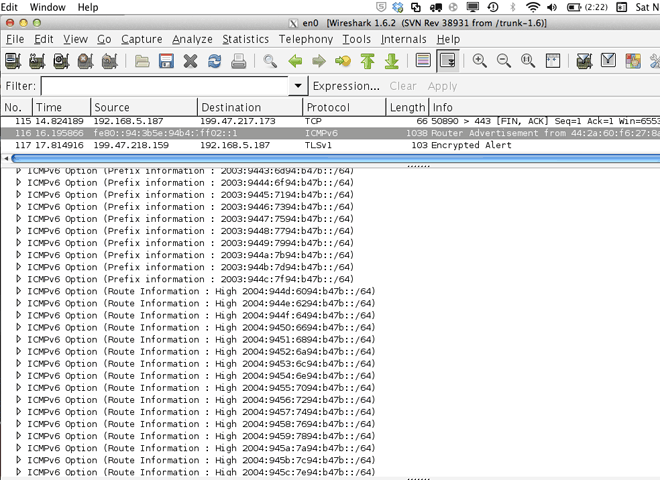
Task: Zoom out packet text icon
Action: 503,61
